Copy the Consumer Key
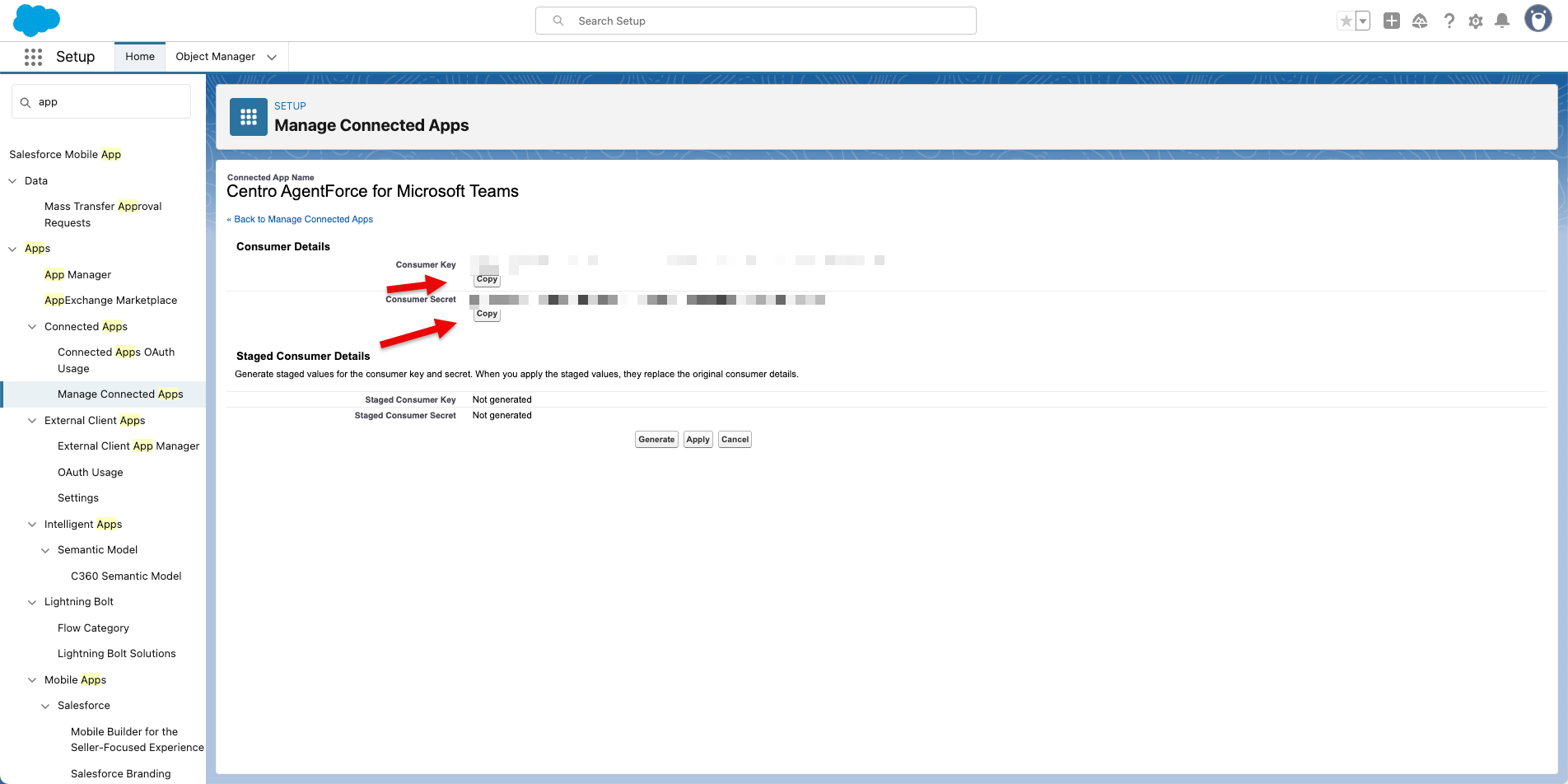This screenshot has width=1568, height=784. coord(487,279)
